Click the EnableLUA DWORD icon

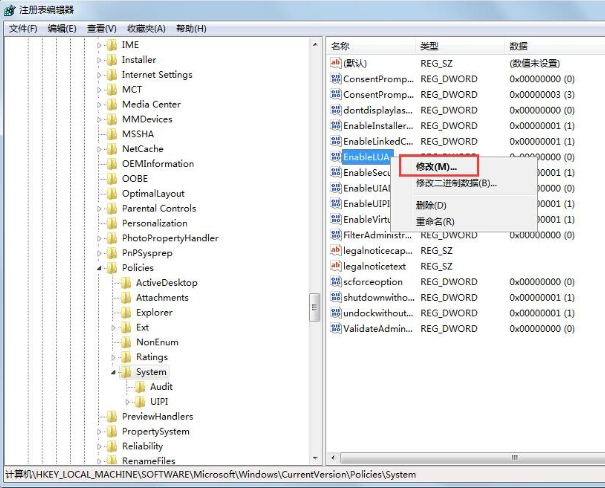336,157
